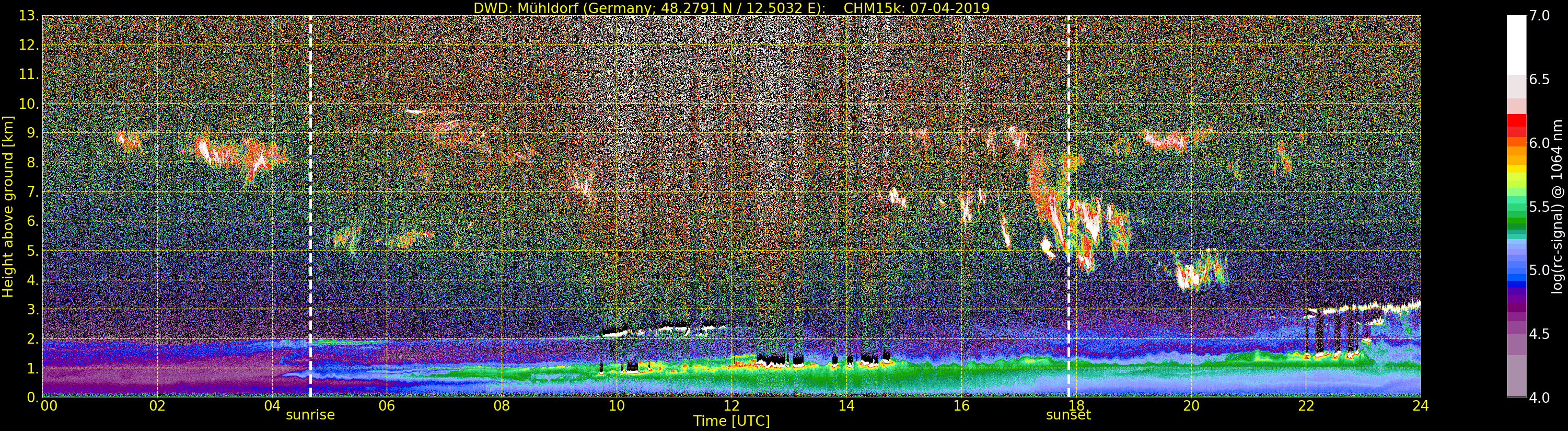Viewport: 1568px width, 431px height.
Task: Click time axis tick '18'
Action: (1076, 405)
